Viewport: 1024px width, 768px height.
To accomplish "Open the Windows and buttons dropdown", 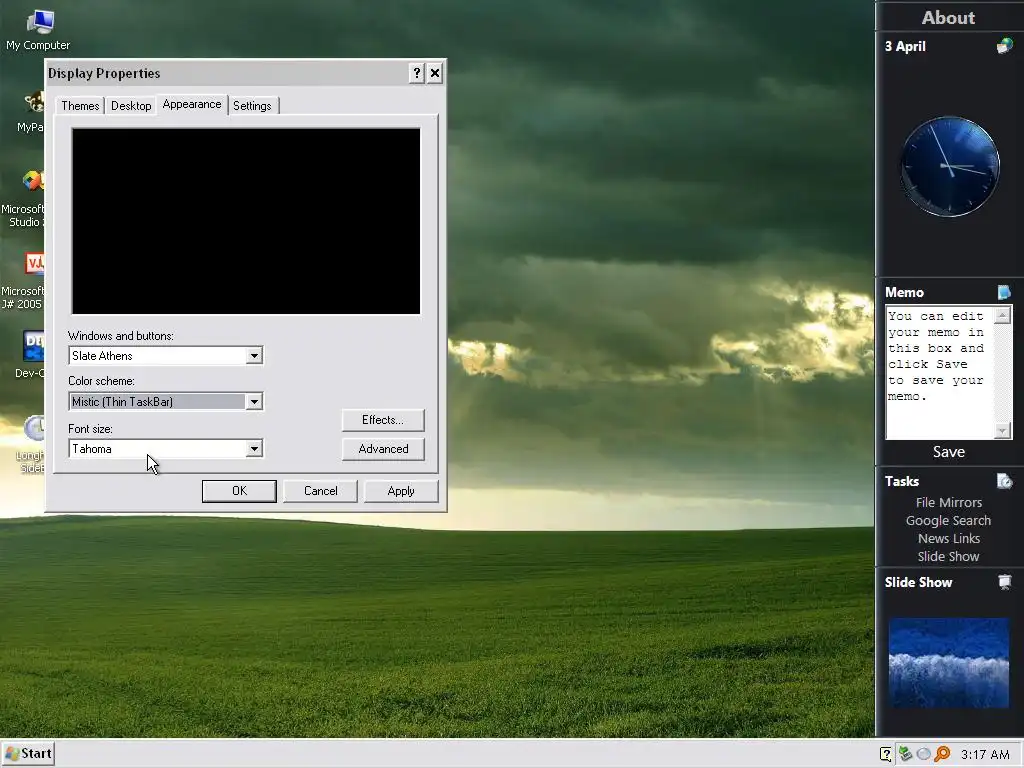I will 254,356.
